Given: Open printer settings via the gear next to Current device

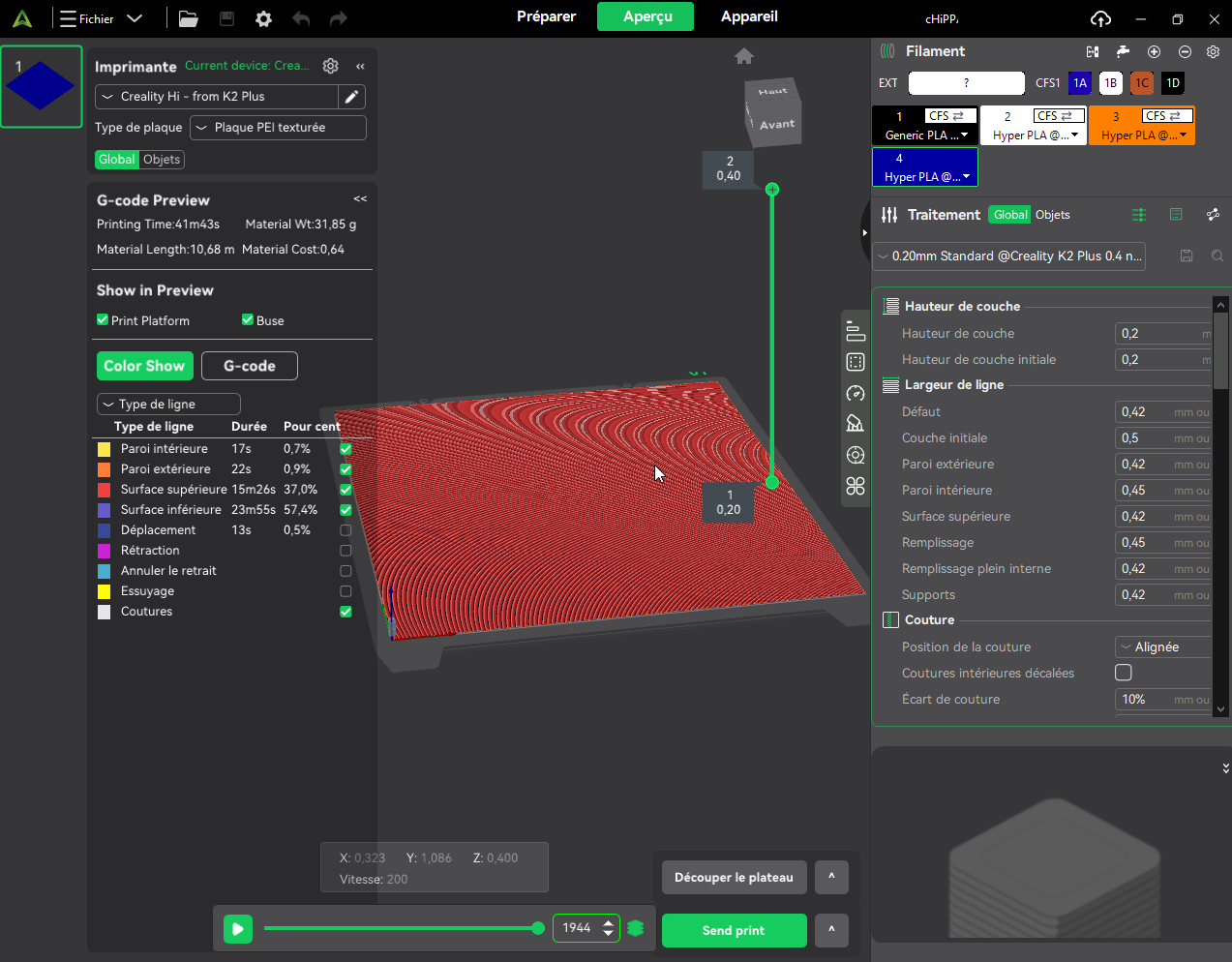Looking at the screenshot, I should tap(331, 66).
